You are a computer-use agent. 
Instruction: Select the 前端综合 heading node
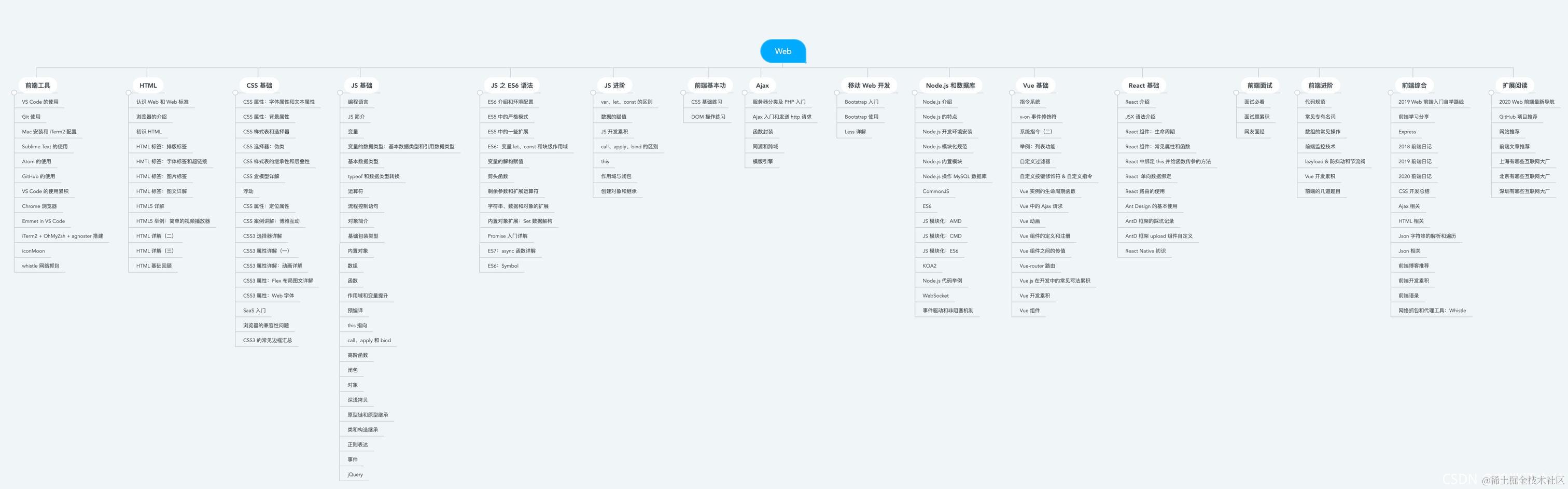(1413, 85)
